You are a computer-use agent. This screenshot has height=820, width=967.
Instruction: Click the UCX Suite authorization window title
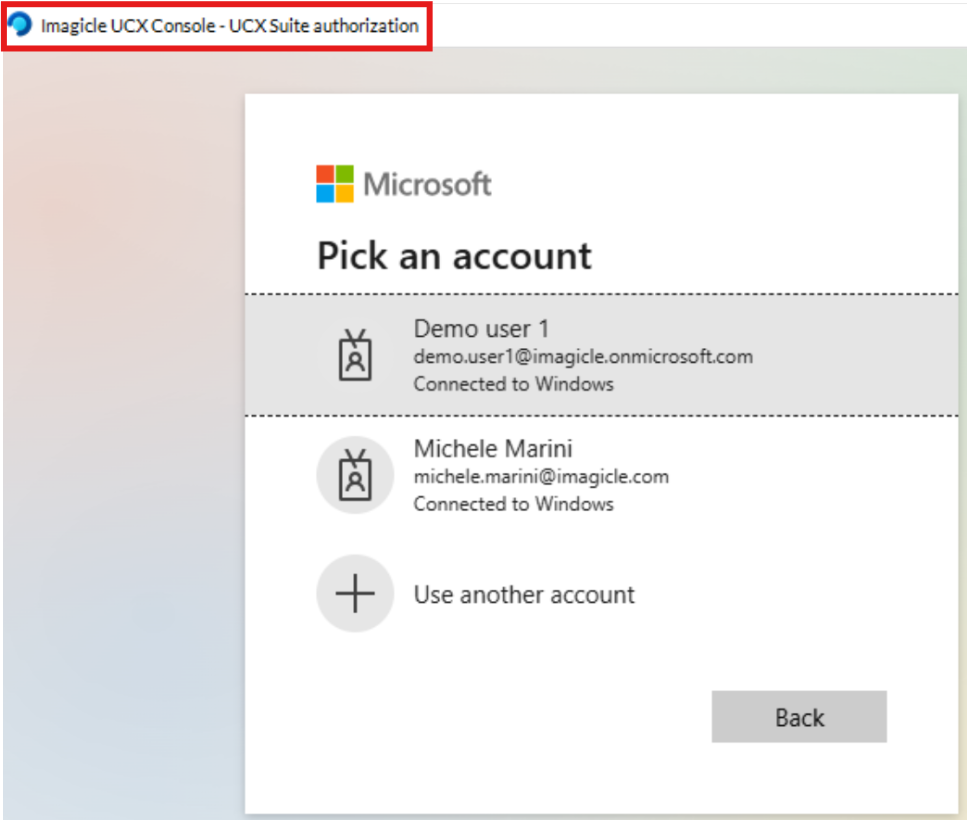tap(230, 26)
